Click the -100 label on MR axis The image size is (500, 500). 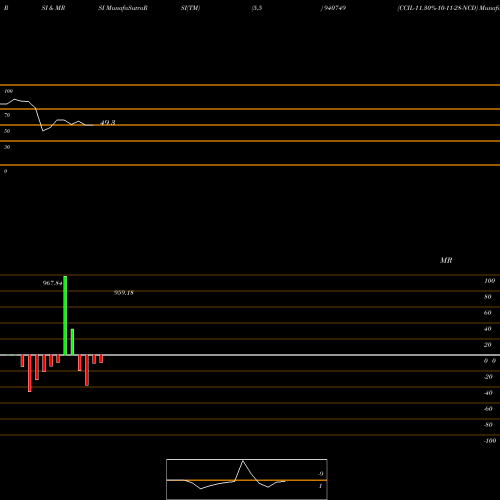tap(490, 441)
